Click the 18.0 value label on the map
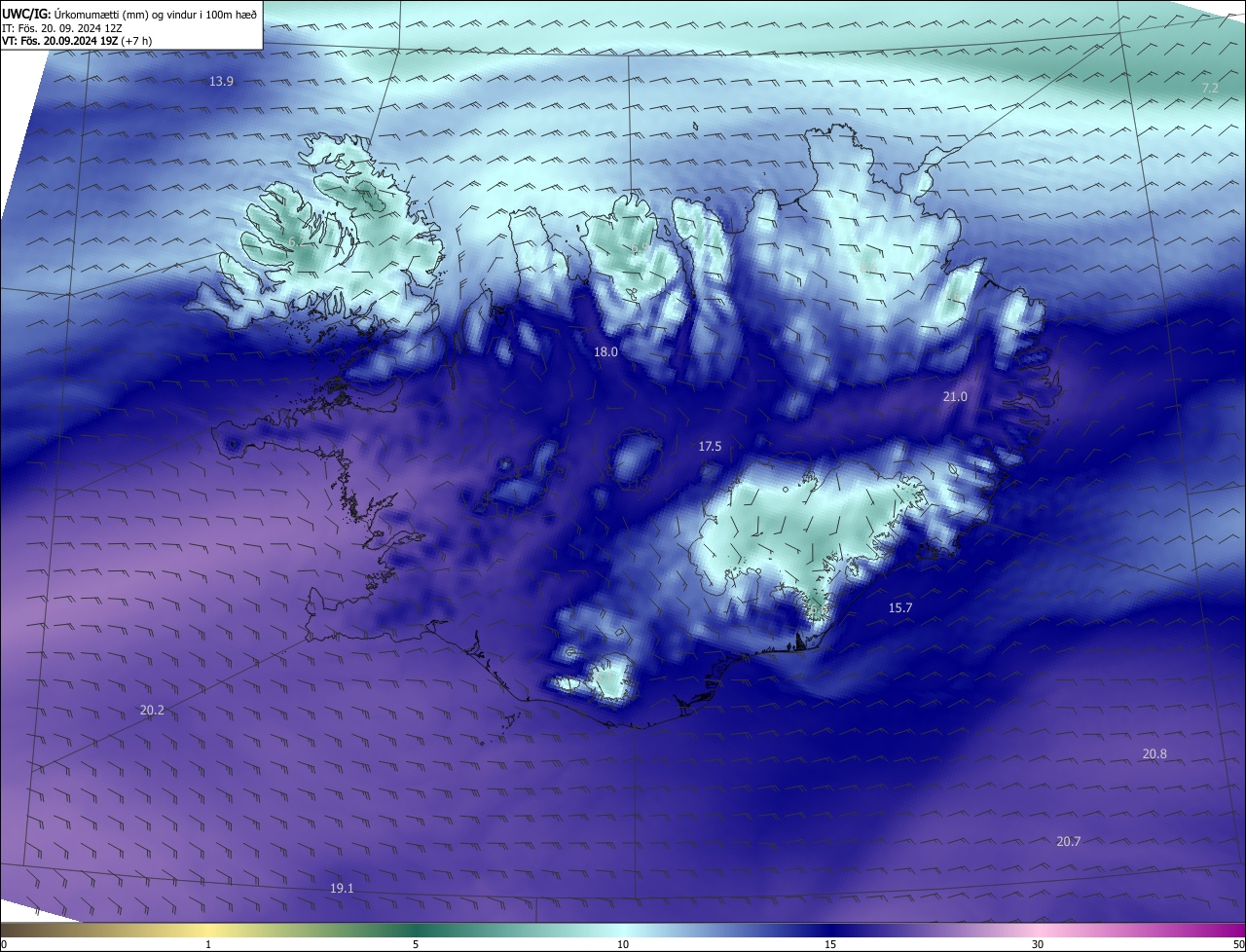 605,351
